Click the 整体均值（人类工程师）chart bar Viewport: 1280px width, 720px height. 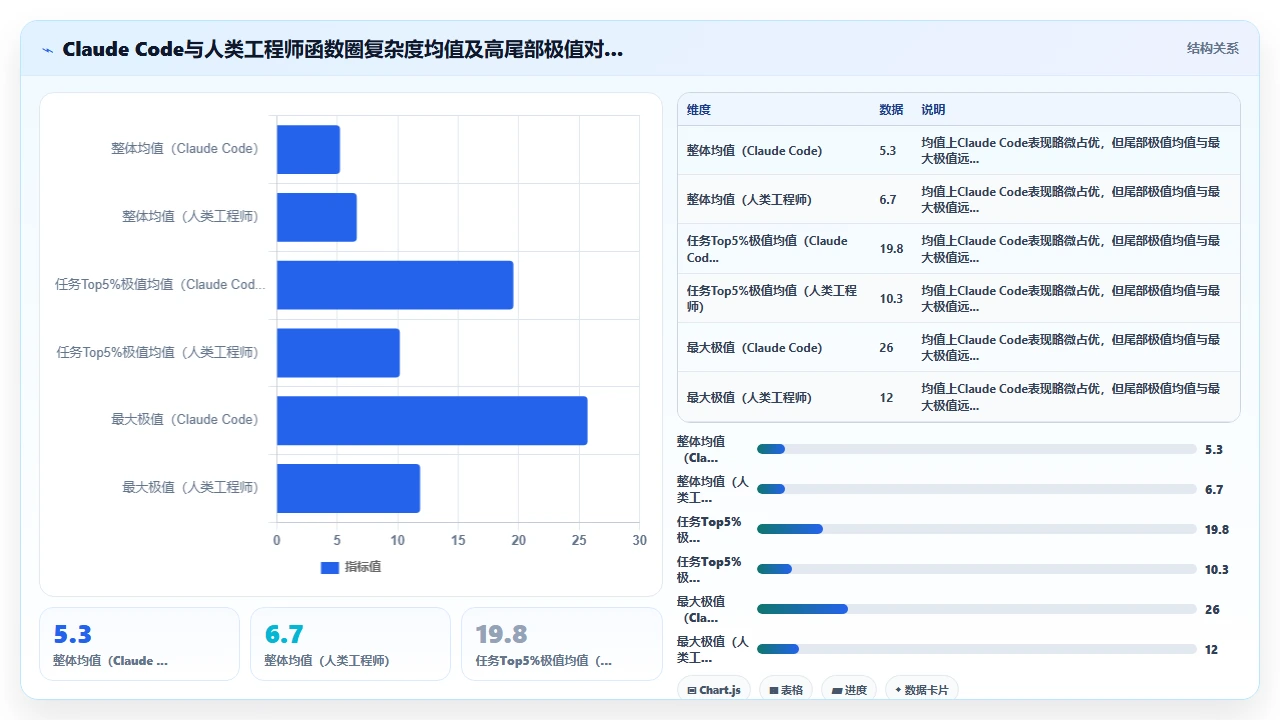(317, 217)
